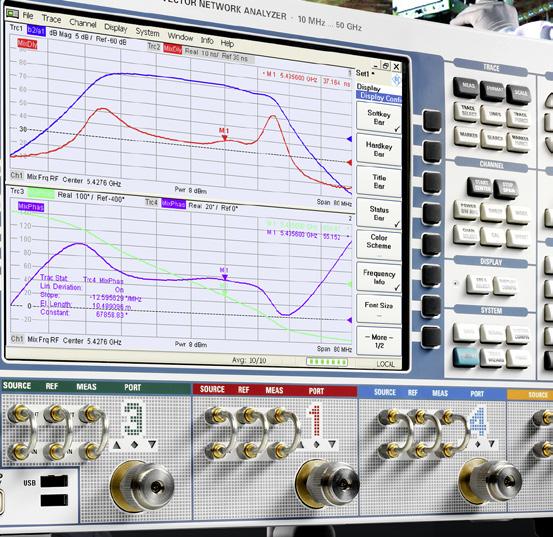This screenshot has width=553, height=537.
Task: Open the Display menu
Action: (x=116, y=28)
